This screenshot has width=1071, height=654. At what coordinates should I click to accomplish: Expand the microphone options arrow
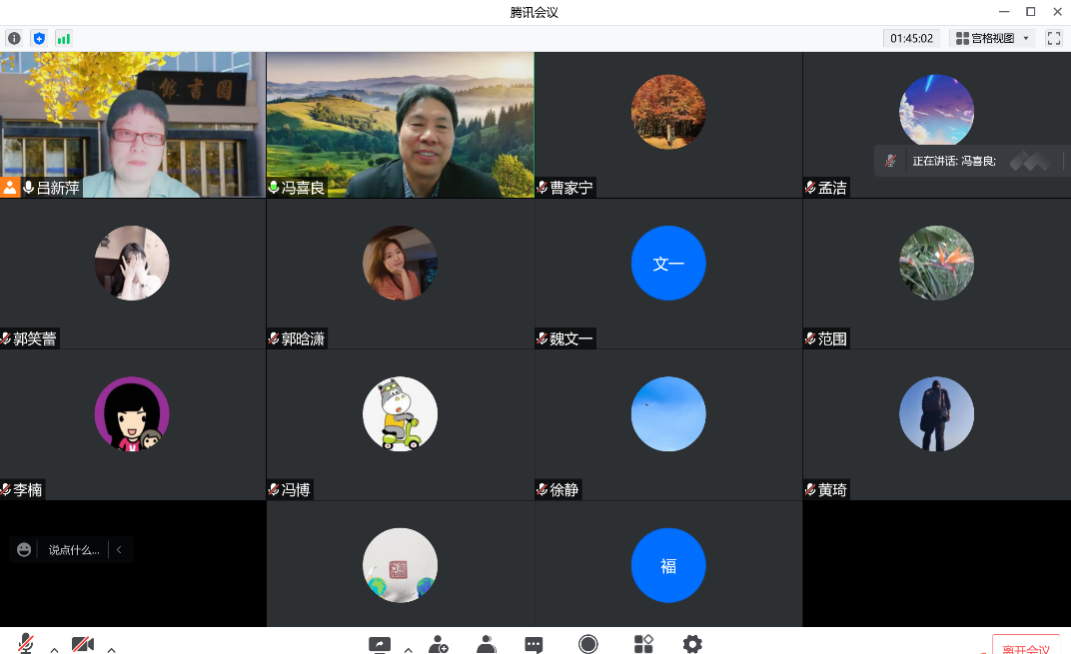[x=54, y=649]
